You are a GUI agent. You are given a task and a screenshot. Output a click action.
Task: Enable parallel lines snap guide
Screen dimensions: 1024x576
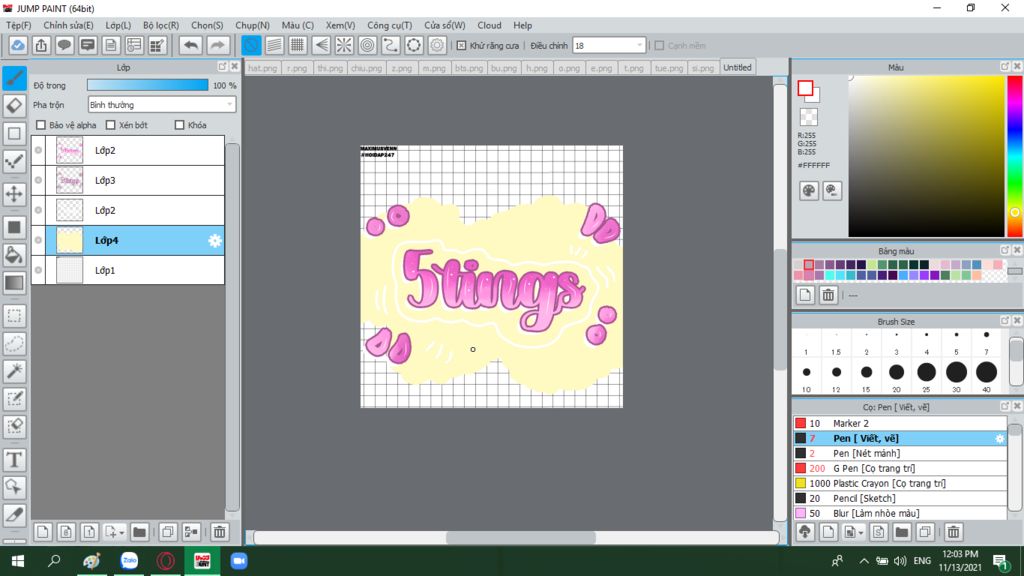(274, 45)
